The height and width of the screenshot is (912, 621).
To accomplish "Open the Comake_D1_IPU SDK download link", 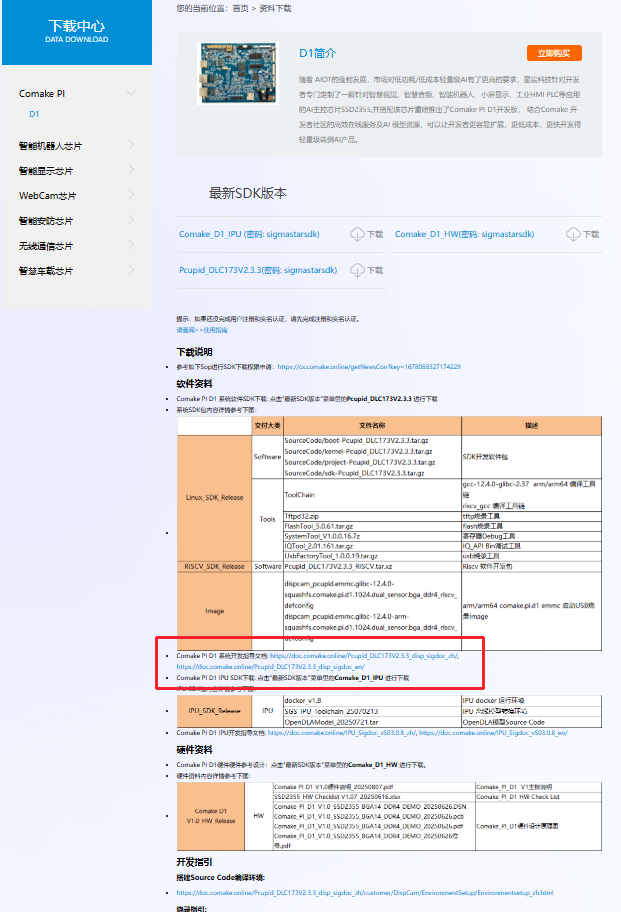I will (249, 234).
